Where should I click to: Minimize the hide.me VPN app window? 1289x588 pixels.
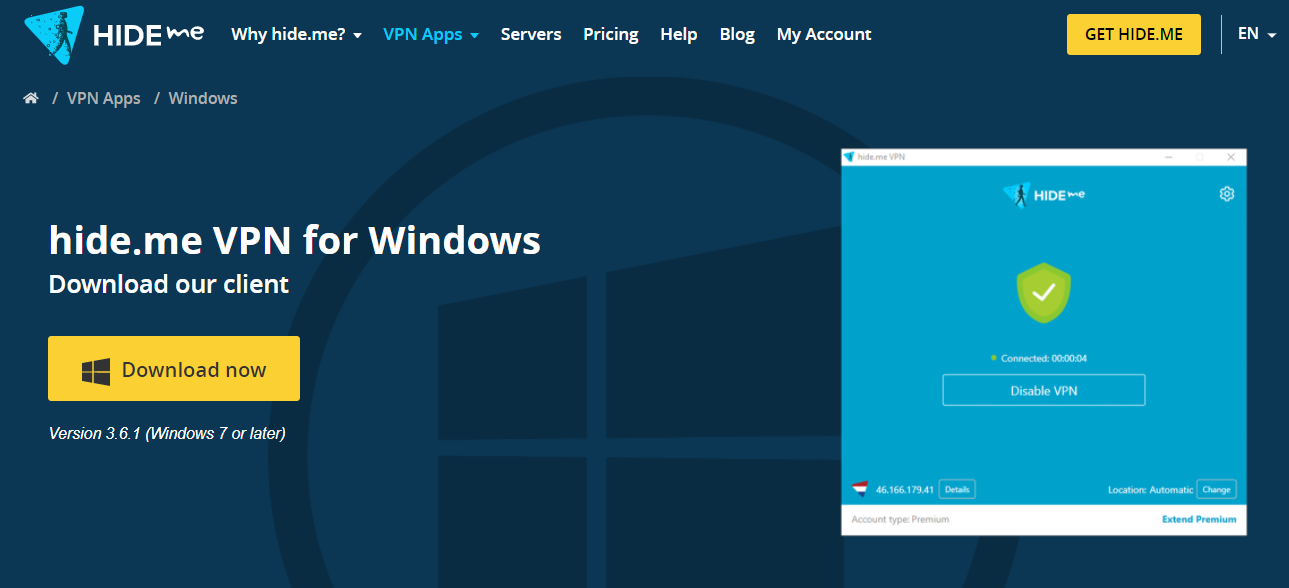[1170, 157]
